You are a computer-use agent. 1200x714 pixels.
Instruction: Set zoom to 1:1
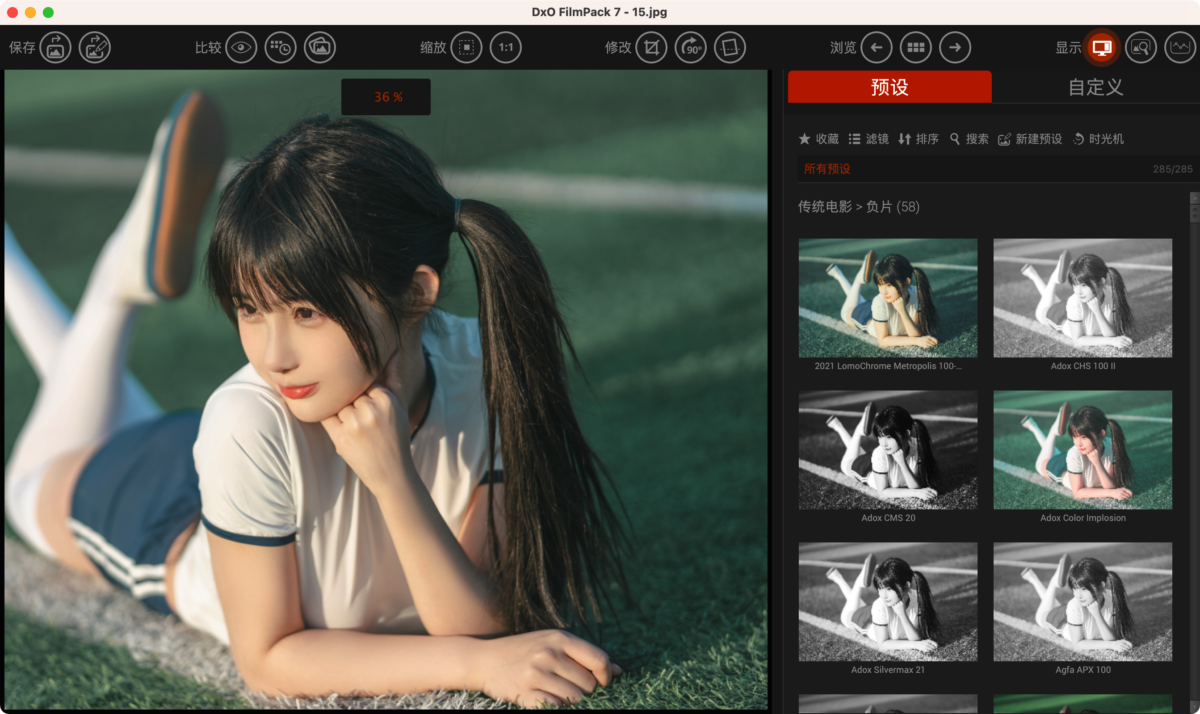pos(506,47)
